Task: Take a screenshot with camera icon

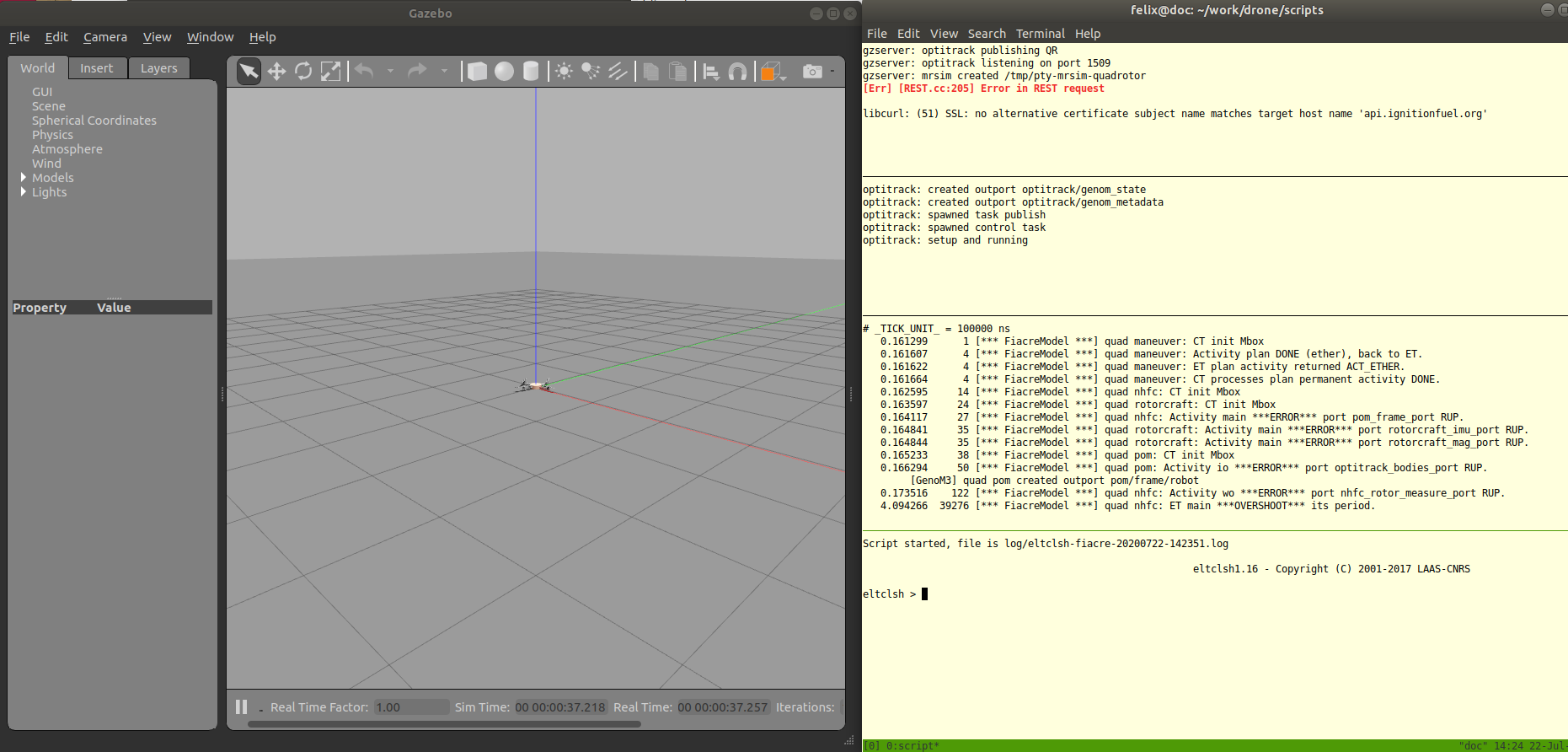Action: (x=812, y=72)
